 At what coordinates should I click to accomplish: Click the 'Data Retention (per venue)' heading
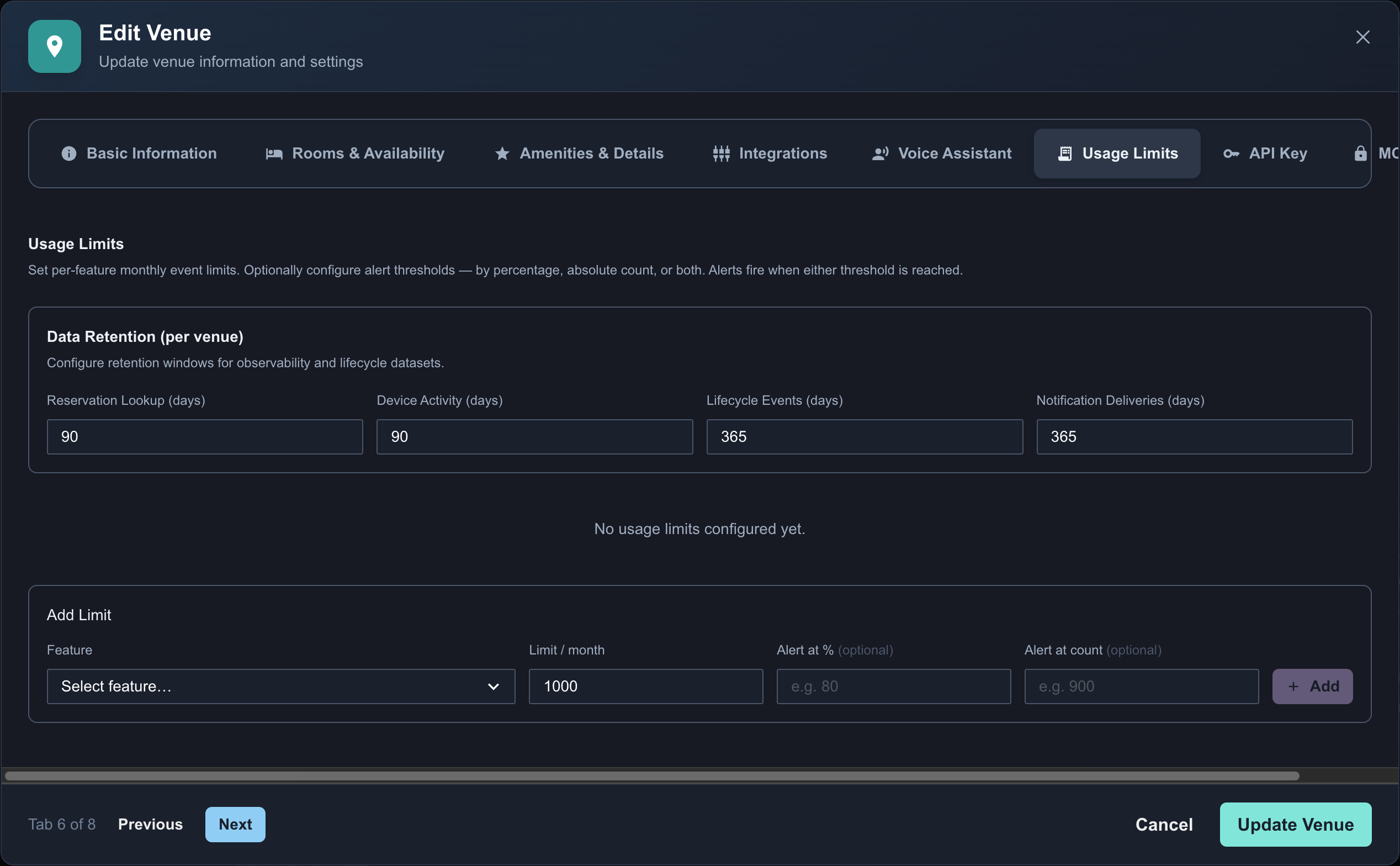pyautogui.click(x=145, y=337)
